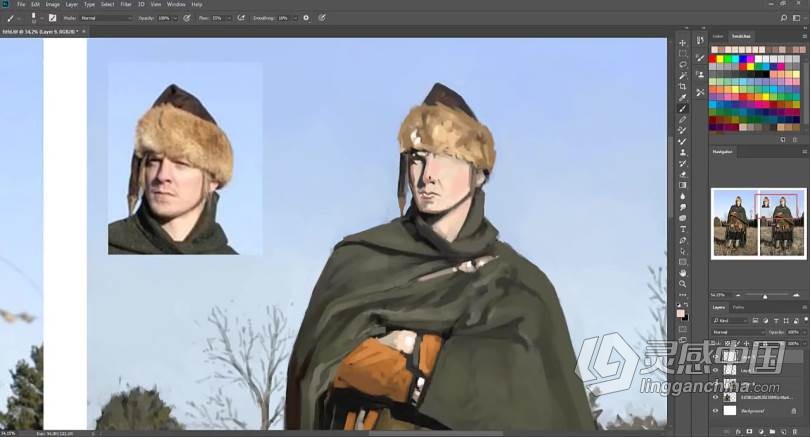The width and height of the screenshot is (810, 437).
Task: Open the Flow slider dropdown arrow
Action: (x=229, y=18)
